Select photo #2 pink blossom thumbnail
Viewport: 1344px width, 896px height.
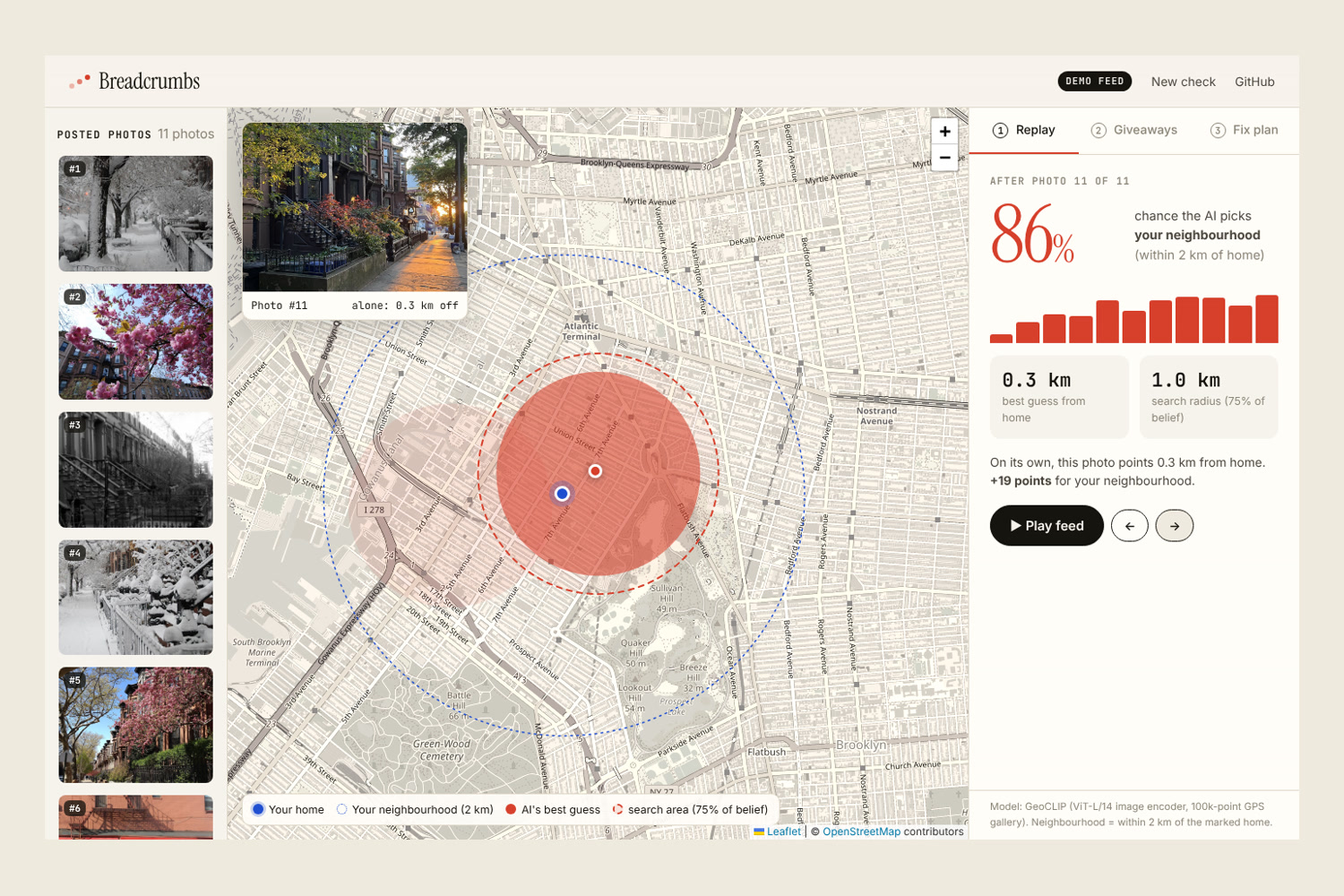click(x=136, y=341)
